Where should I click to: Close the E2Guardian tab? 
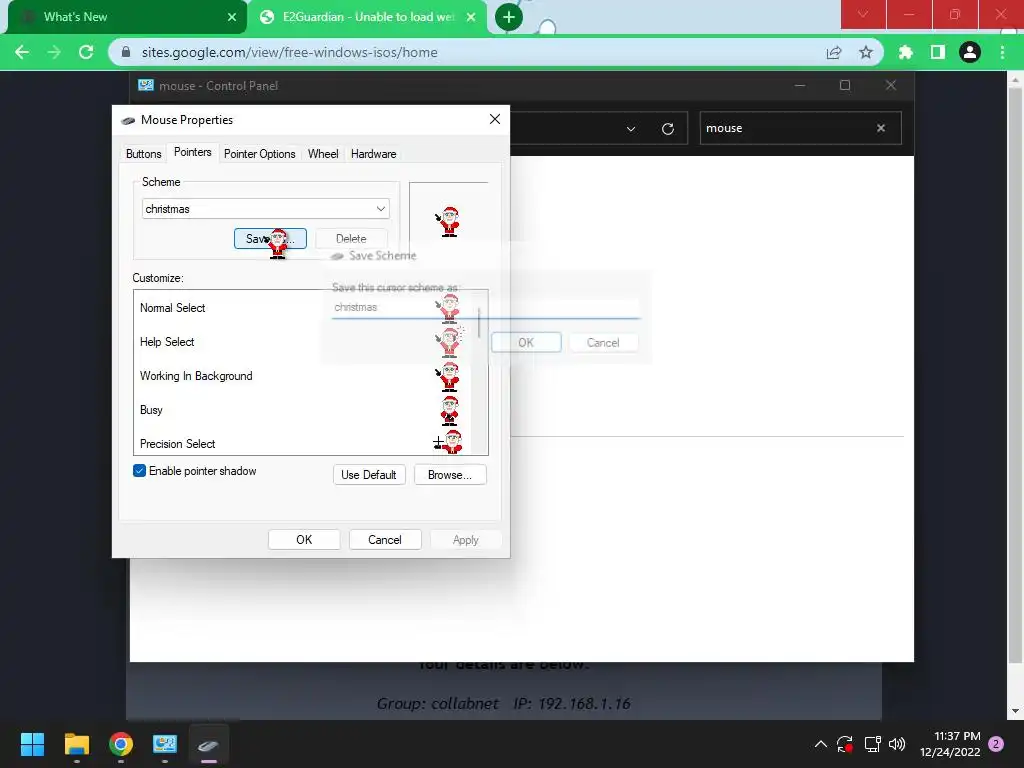[x=471, y=17]
